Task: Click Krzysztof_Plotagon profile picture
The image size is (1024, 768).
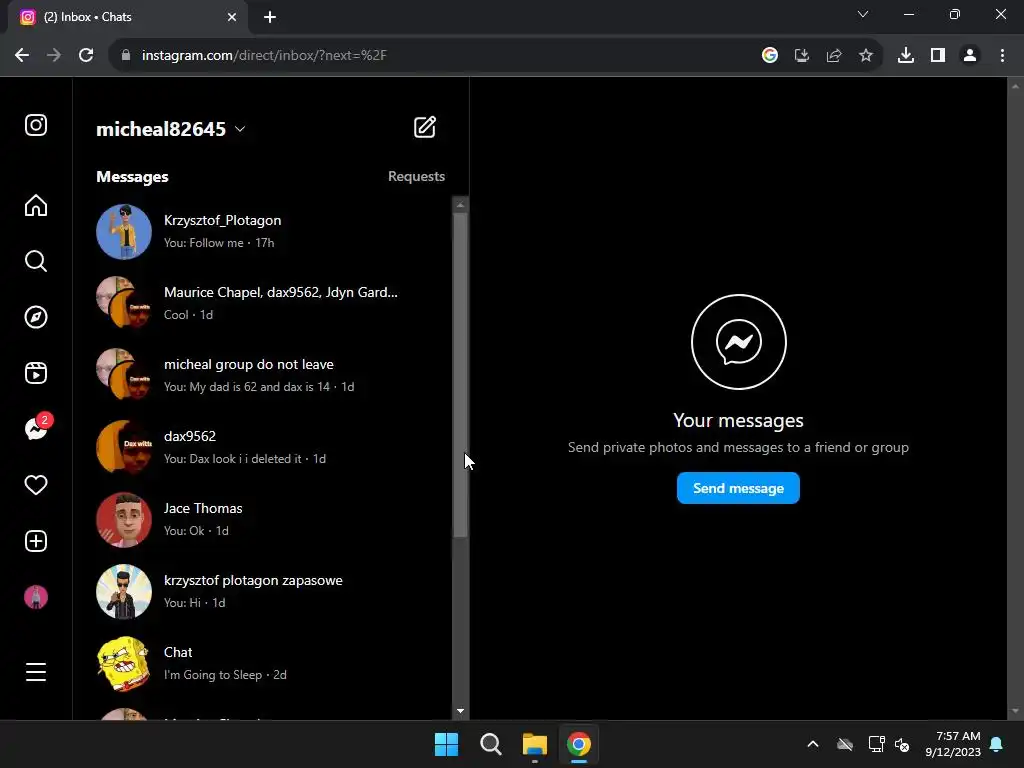Action: point(124,232)
